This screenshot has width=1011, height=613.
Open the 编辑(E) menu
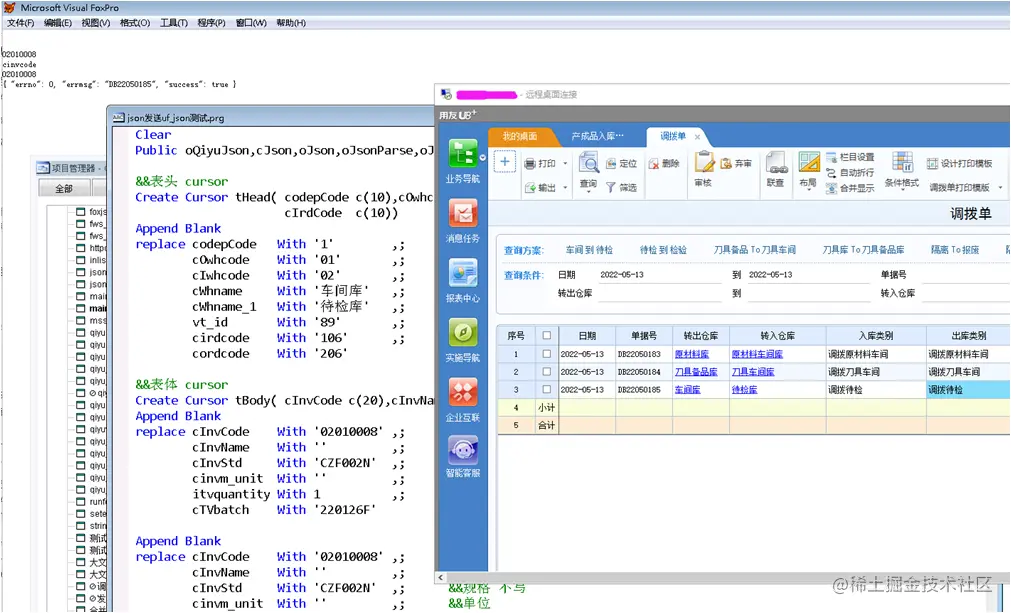click(58, 23)
